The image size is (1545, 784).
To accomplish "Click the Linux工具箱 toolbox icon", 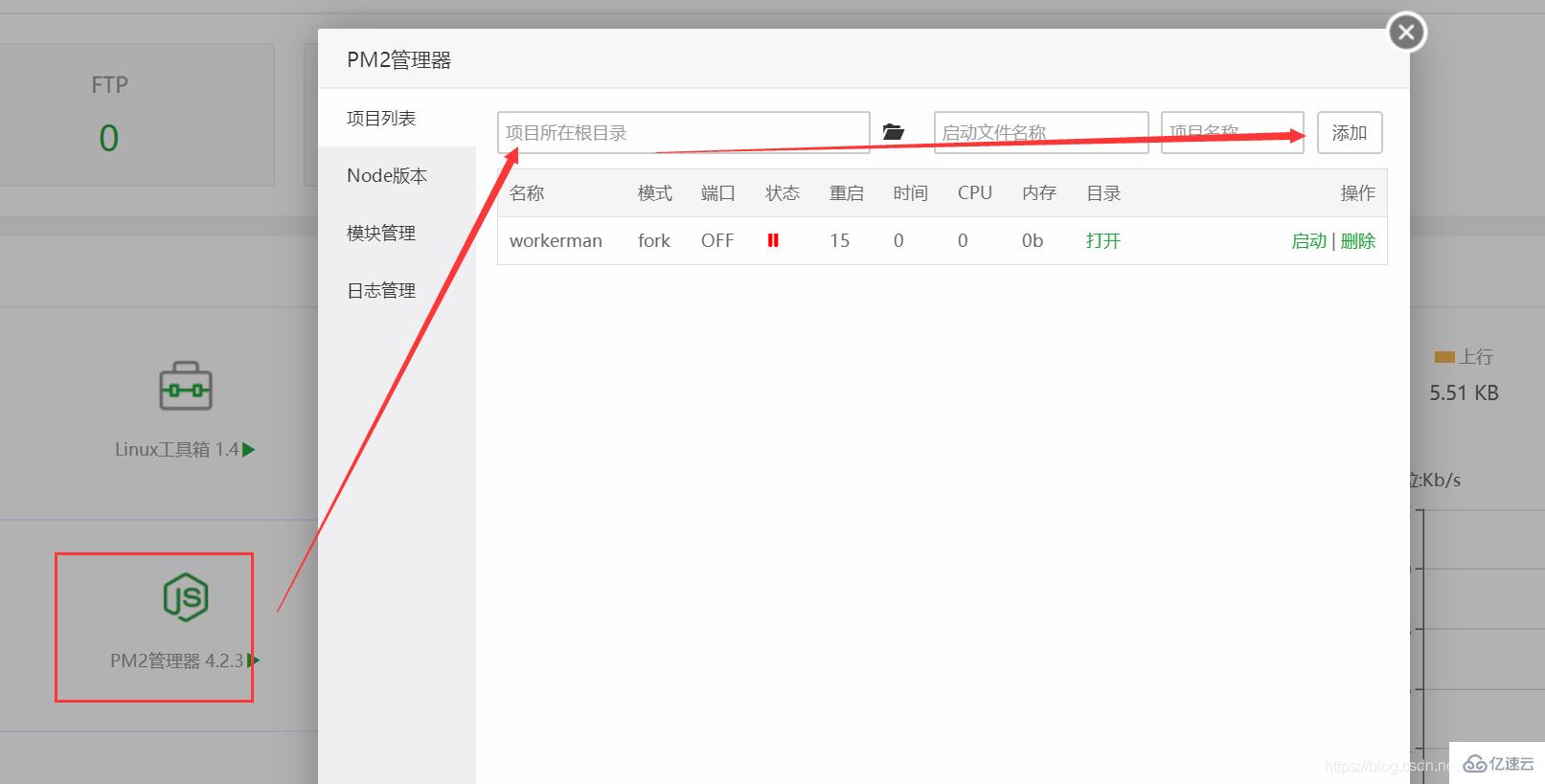I will pyautogui.click(x=186, y=386).
